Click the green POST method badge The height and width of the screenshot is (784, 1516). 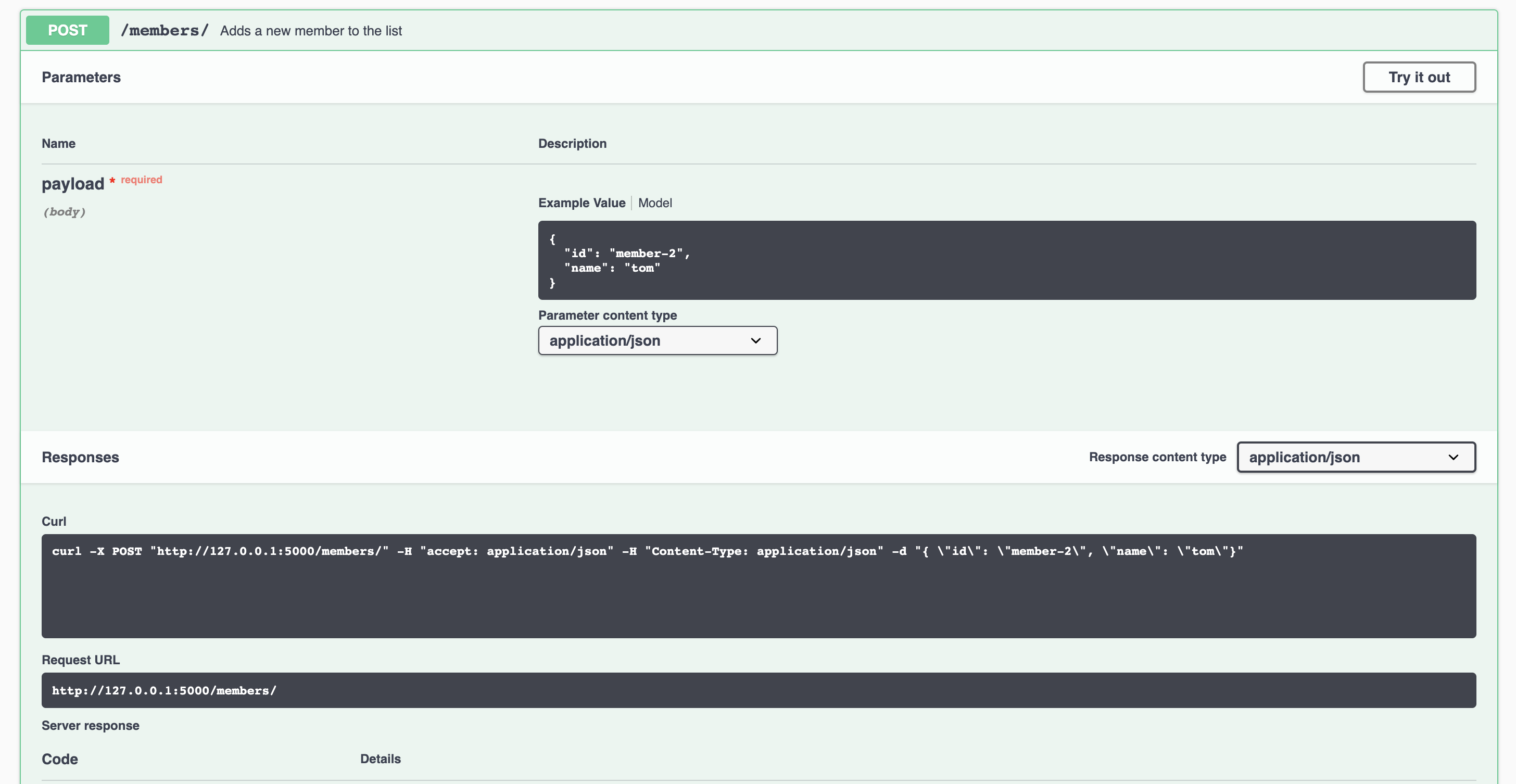click(x=67, y=30)
